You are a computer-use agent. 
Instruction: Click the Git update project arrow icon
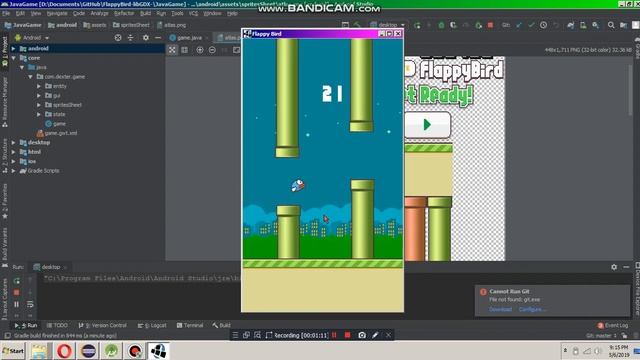(518, 25)
